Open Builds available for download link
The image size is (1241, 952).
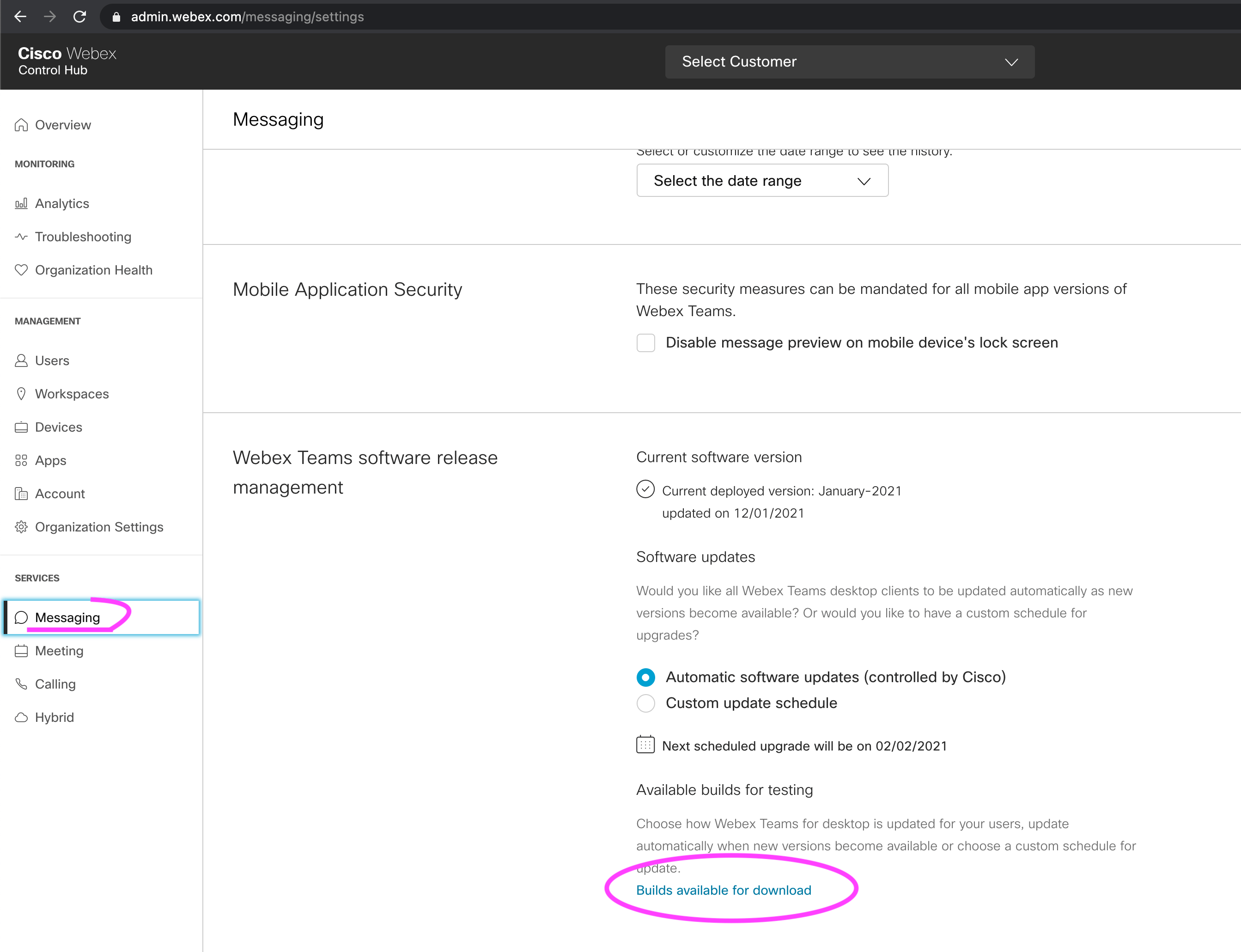coord(724,890)
